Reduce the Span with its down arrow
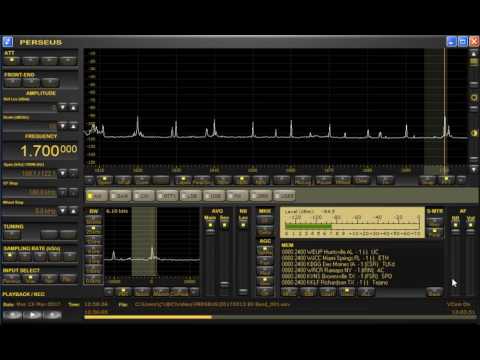The height and width of the screenshot is (360, 480). 62,173
